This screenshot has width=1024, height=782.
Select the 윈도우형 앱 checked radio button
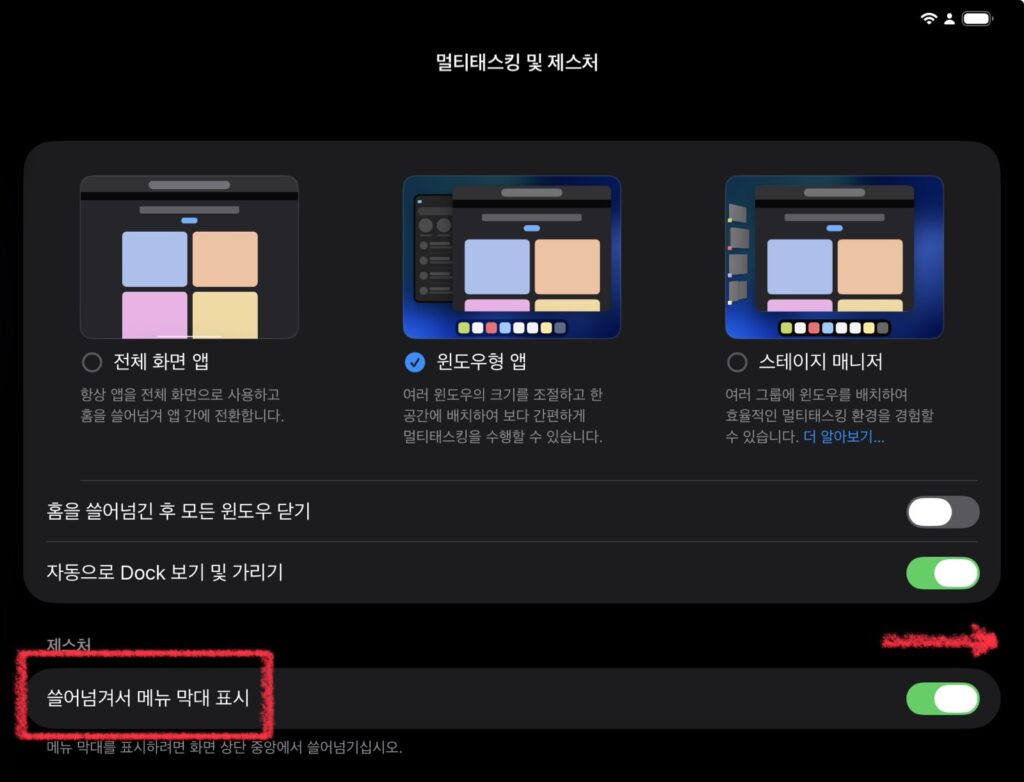coord(415,362)
